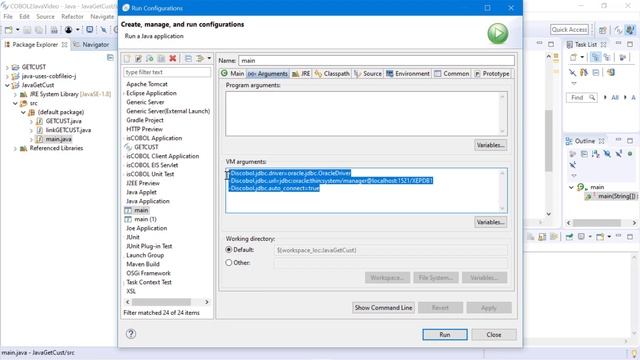Minimize the Task List panel
640x360 pixels.
point(618,44)
